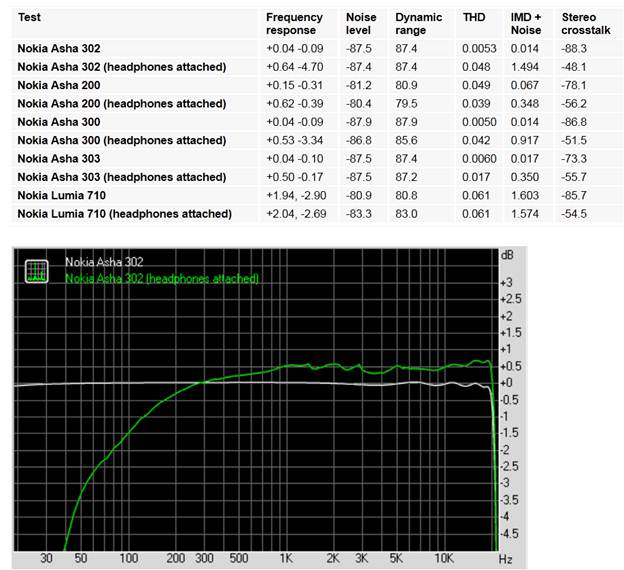Click frequency response value '+1.94, -2.90'
The width and height of the screenshot is (624, 570).
click(296, 195)
